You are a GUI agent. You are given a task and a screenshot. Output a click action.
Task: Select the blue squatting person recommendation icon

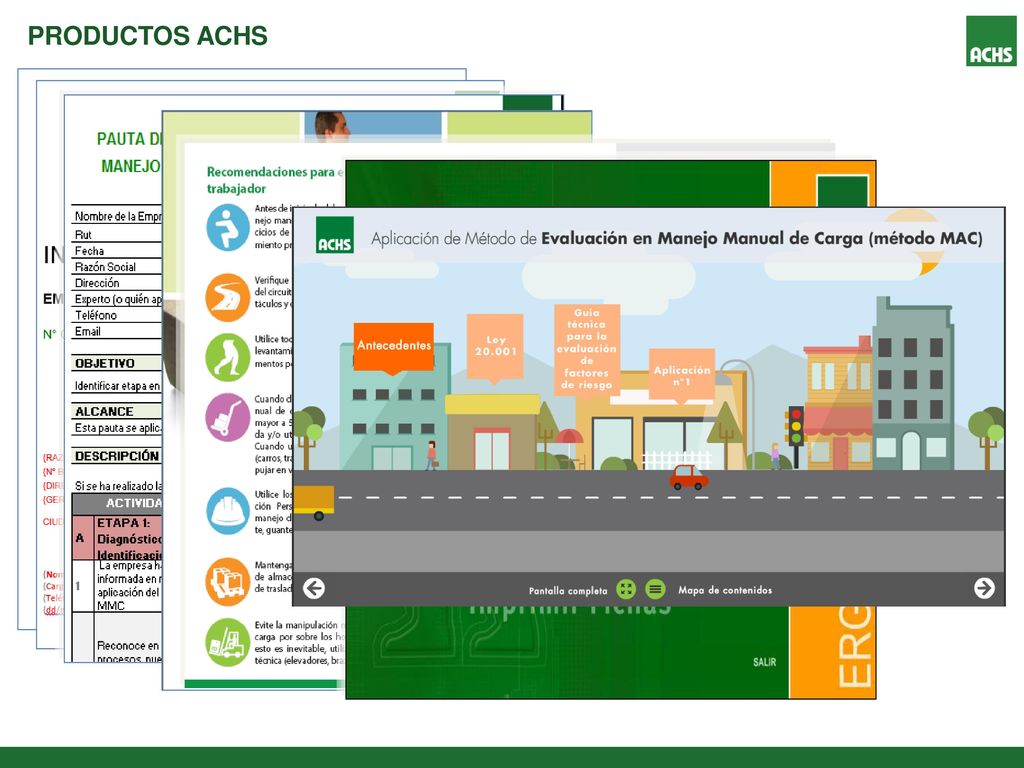click(x=228, y=228)
